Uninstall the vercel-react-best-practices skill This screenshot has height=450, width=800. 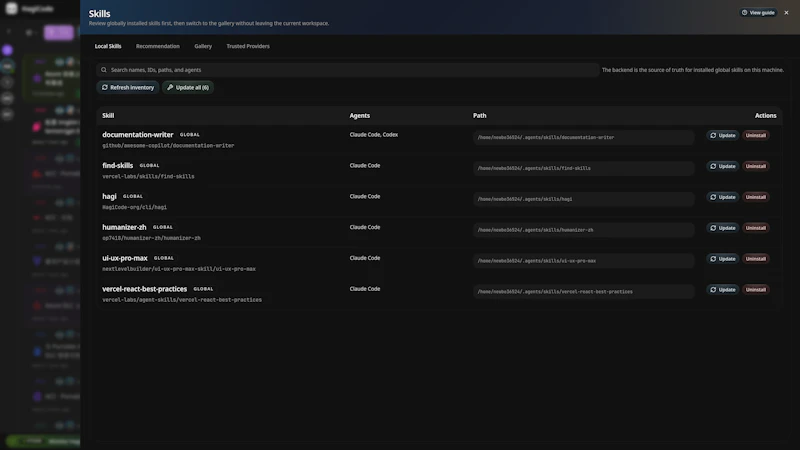coord(756,290)
